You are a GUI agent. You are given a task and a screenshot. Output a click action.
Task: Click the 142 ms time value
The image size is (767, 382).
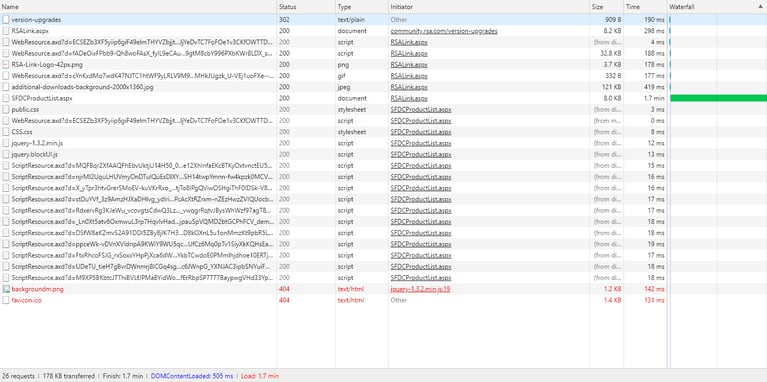654,289
